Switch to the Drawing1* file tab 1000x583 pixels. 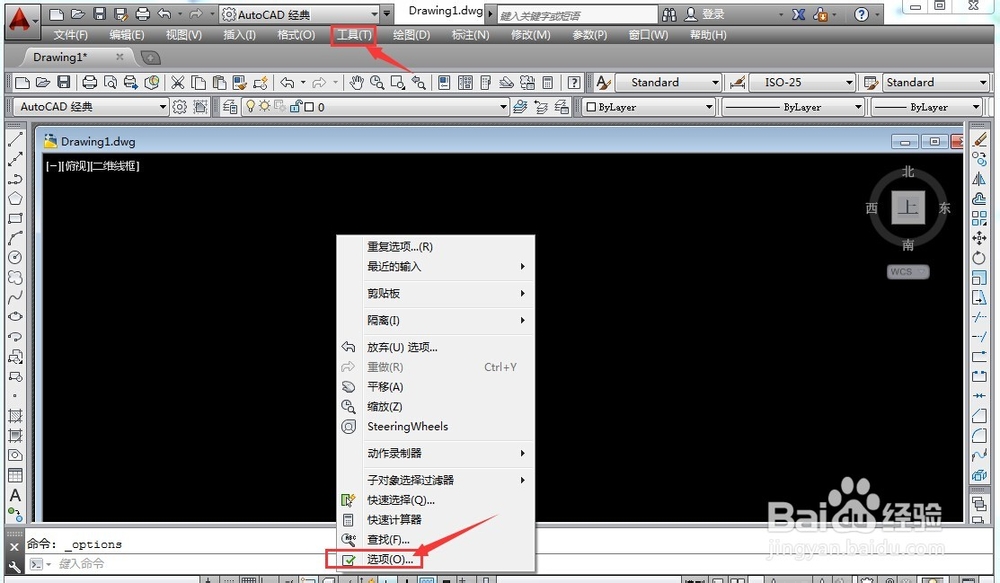(61, 57)
